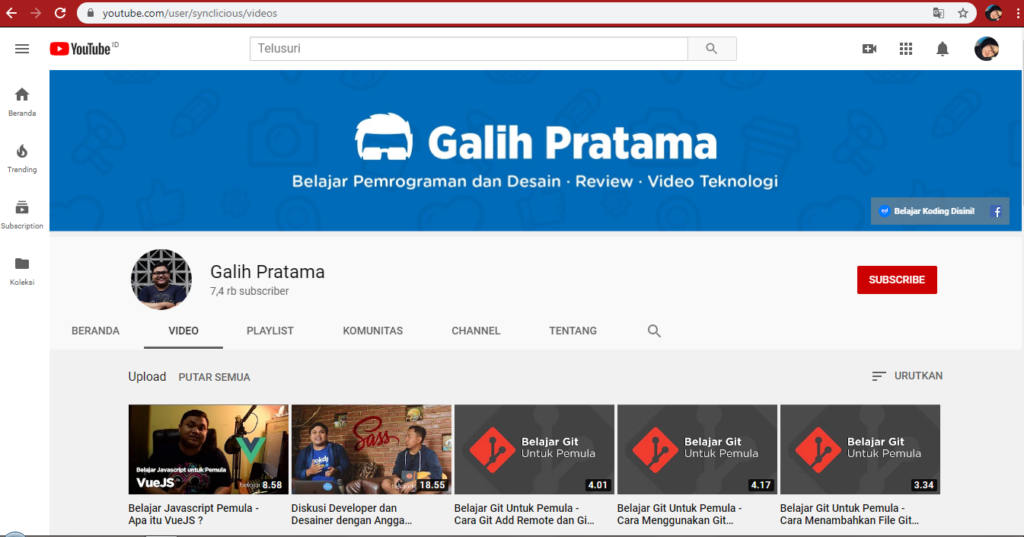This screenshot has height=537, width=1024.
Task: Open the TENTANG tab
Action: click(573, 331)
